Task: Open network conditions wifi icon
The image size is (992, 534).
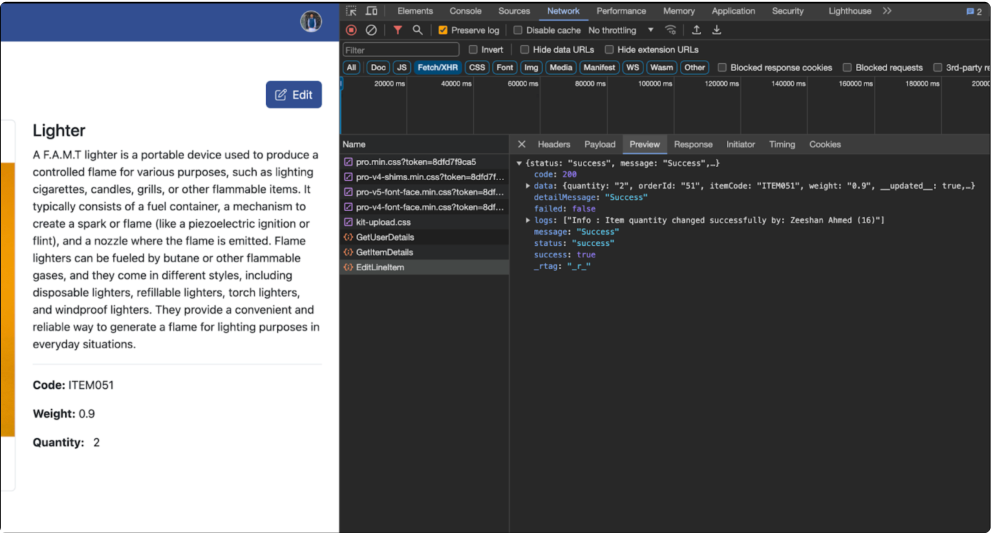Action: pos(671,30)
